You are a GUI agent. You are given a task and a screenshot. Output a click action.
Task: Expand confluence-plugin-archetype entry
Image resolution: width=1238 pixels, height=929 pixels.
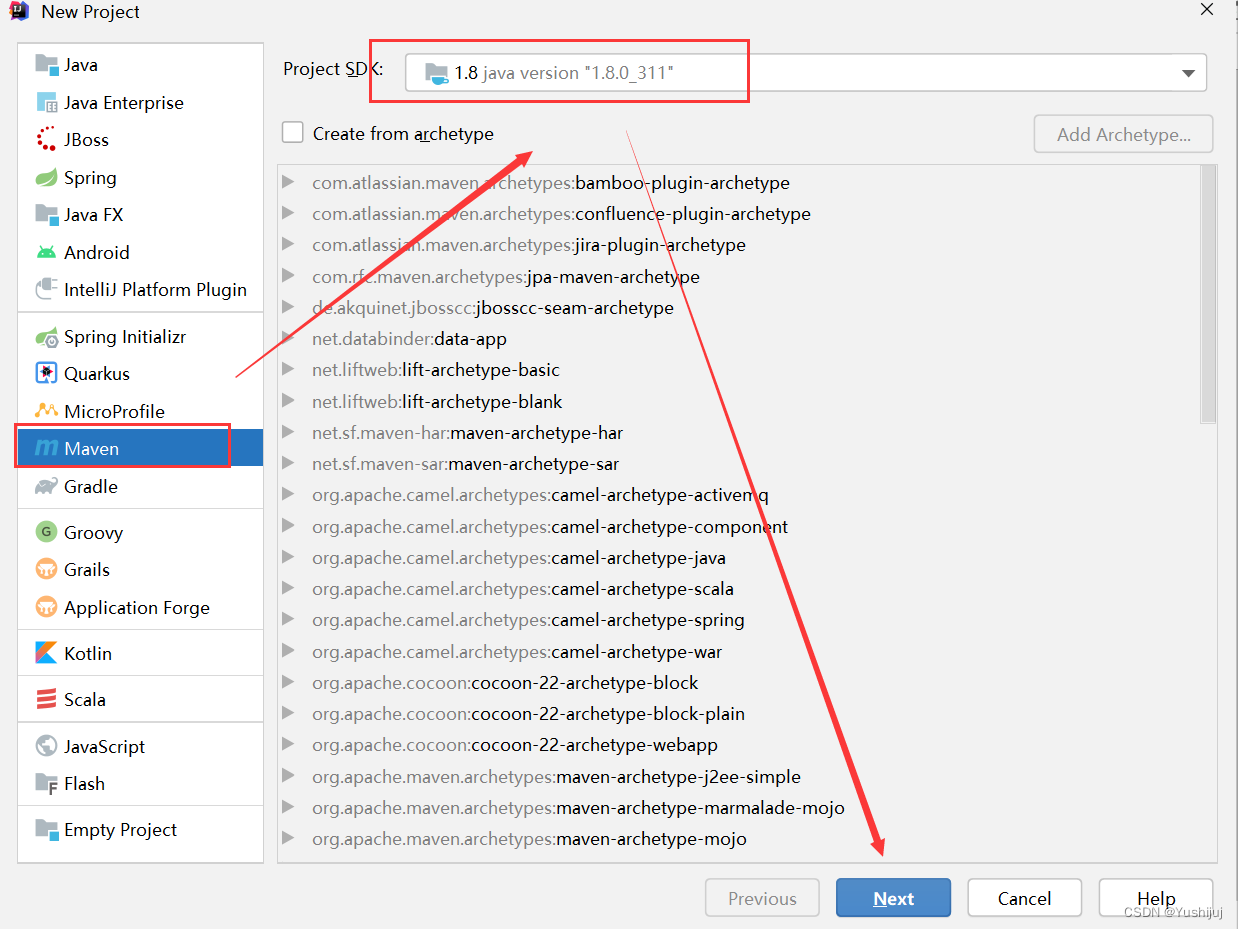288,213
